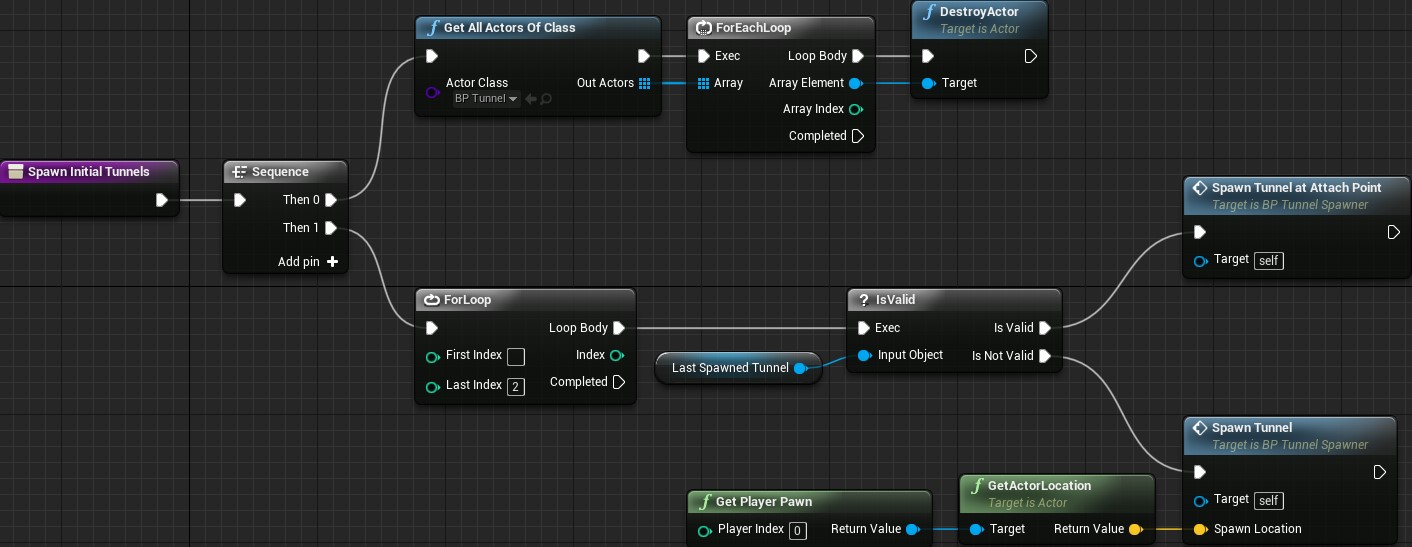Select the ForLoop node title

(x=467, y=300)
